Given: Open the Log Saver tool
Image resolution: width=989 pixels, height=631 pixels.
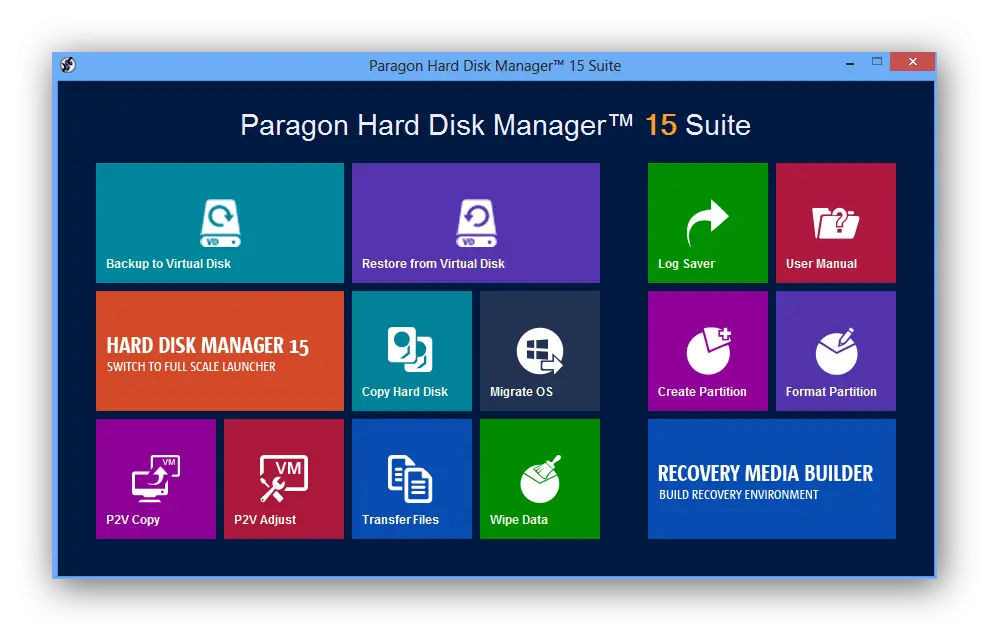Looking at the screenshot, I should [708, 223].
